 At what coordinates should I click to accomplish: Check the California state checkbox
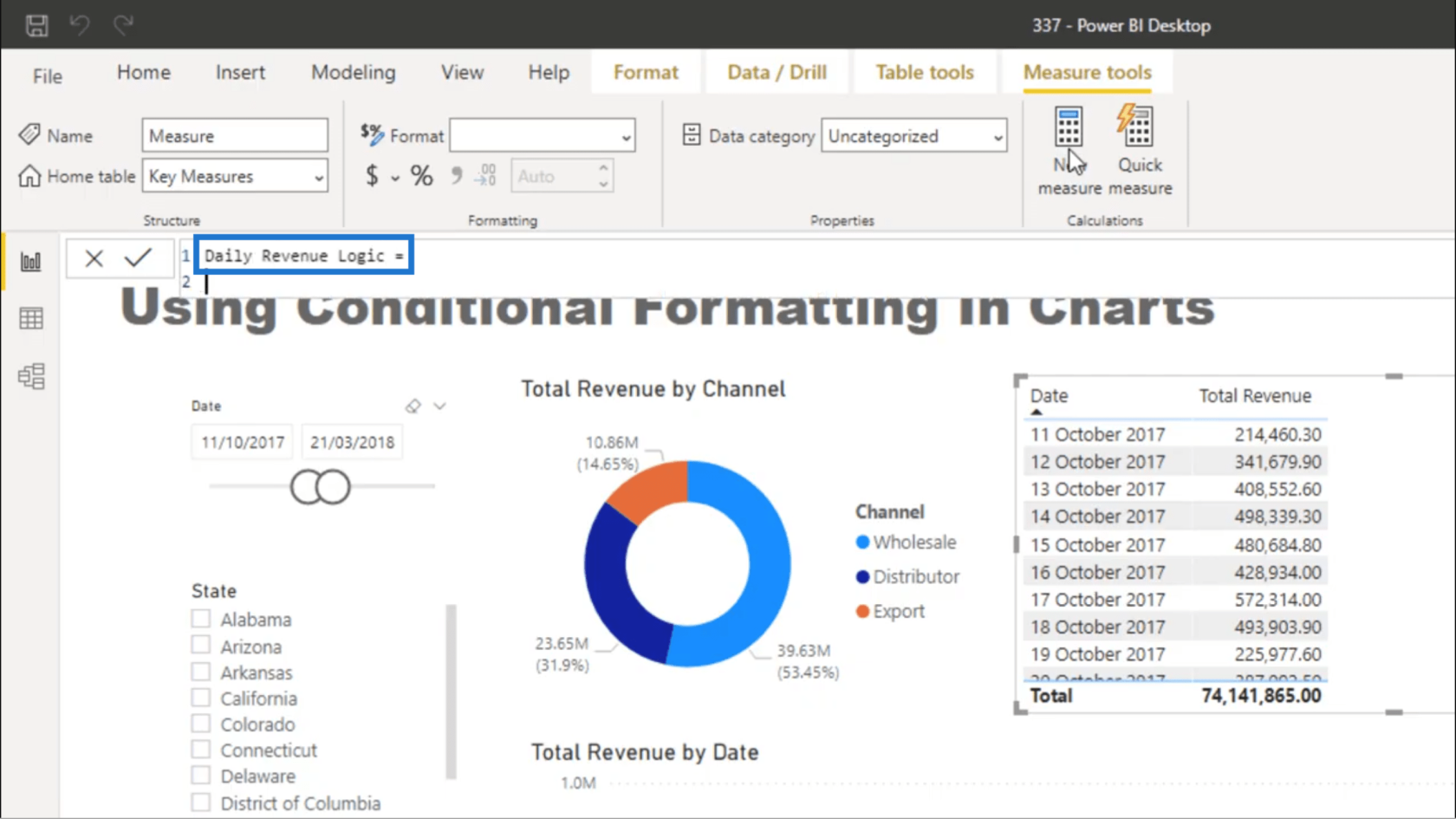coord(201,698)
